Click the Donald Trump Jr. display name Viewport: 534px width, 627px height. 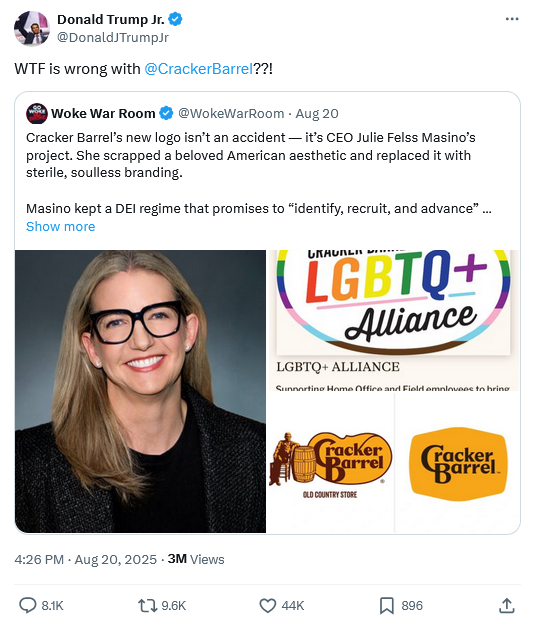(111, 19)
